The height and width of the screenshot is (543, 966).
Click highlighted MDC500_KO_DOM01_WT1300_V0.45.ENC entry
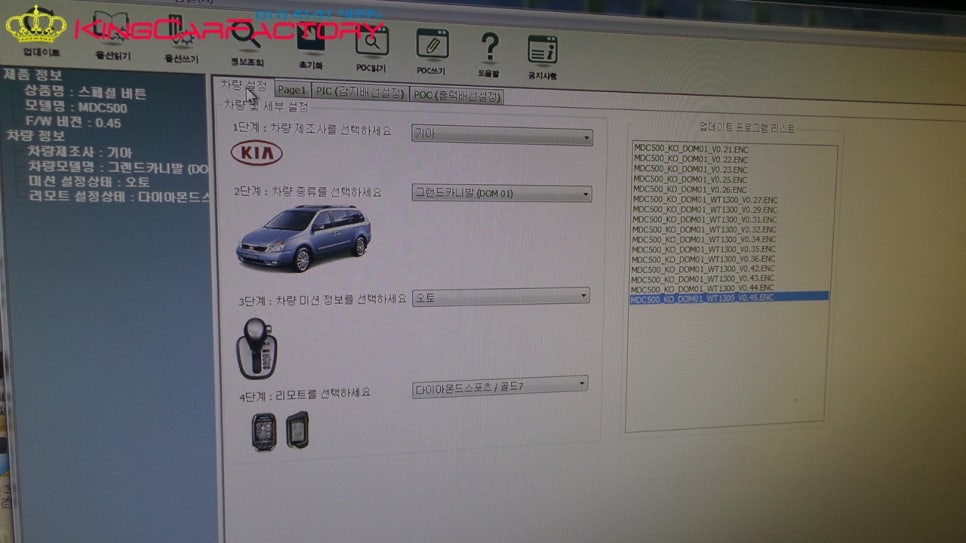coord(729,298)
